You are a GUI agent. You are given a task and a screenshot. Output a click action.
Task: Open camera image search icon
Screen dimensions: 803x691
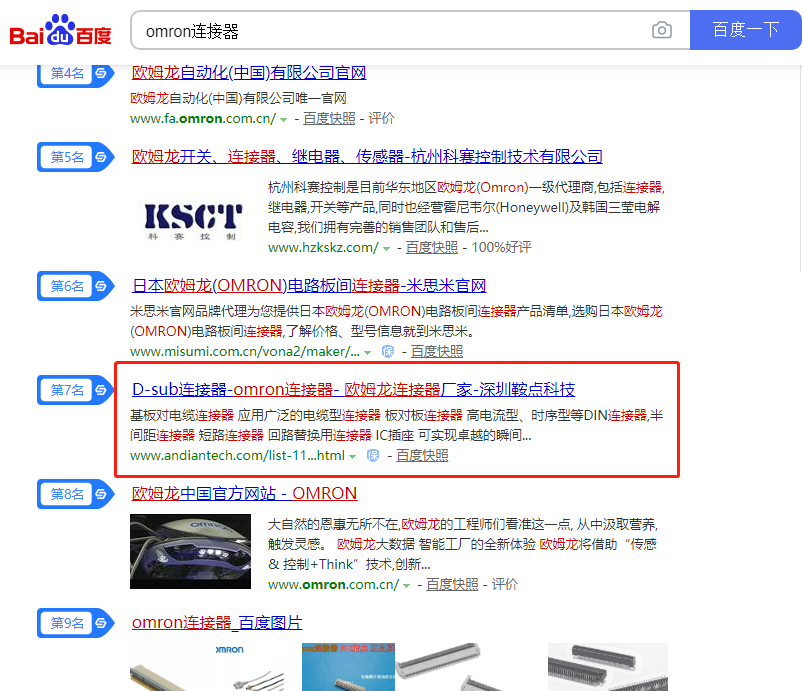(662, 30)
